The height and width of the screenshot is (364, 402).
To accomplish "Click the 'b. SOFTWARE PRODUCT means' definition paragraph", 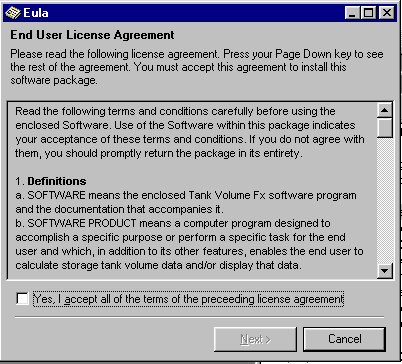I will (189, 244).
